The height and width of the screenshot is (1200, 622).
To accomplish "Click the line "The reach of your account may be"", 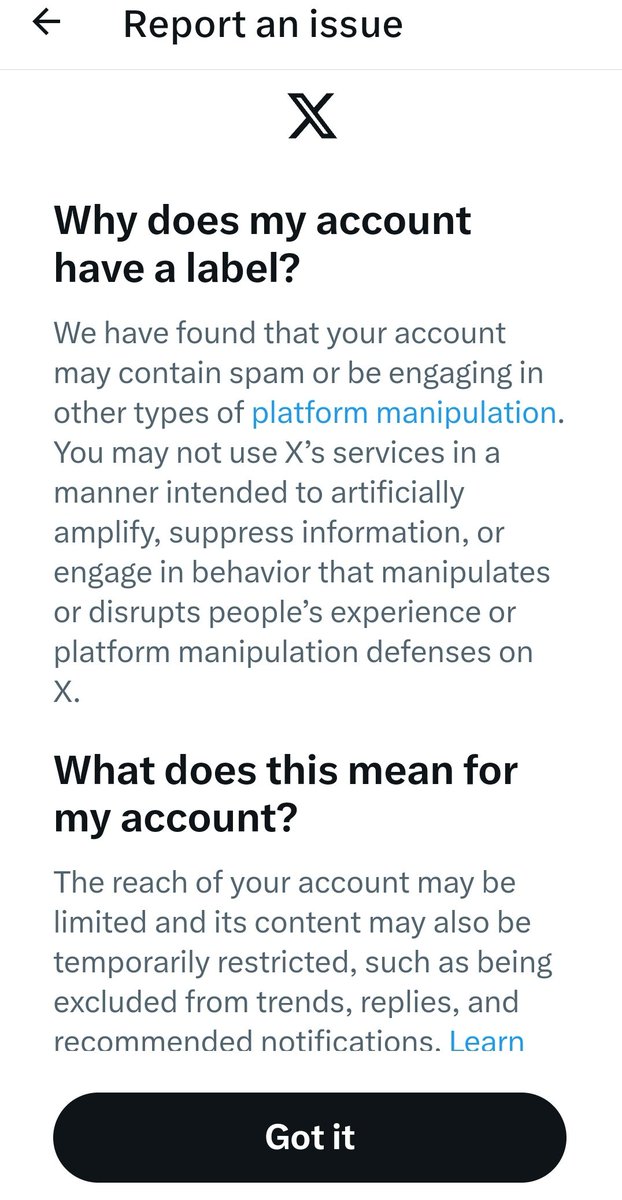I will click(285, 882).
